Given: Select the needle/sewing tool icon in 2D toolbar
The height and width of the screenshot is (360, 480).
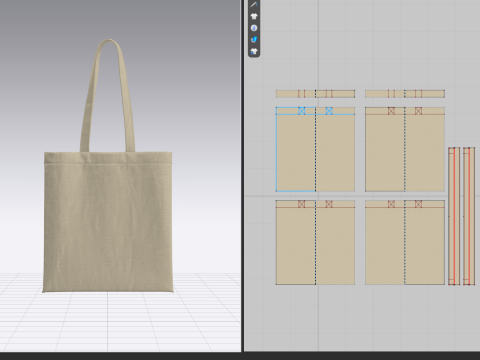Looking at the screenshot, I should (x=254, y=5).
